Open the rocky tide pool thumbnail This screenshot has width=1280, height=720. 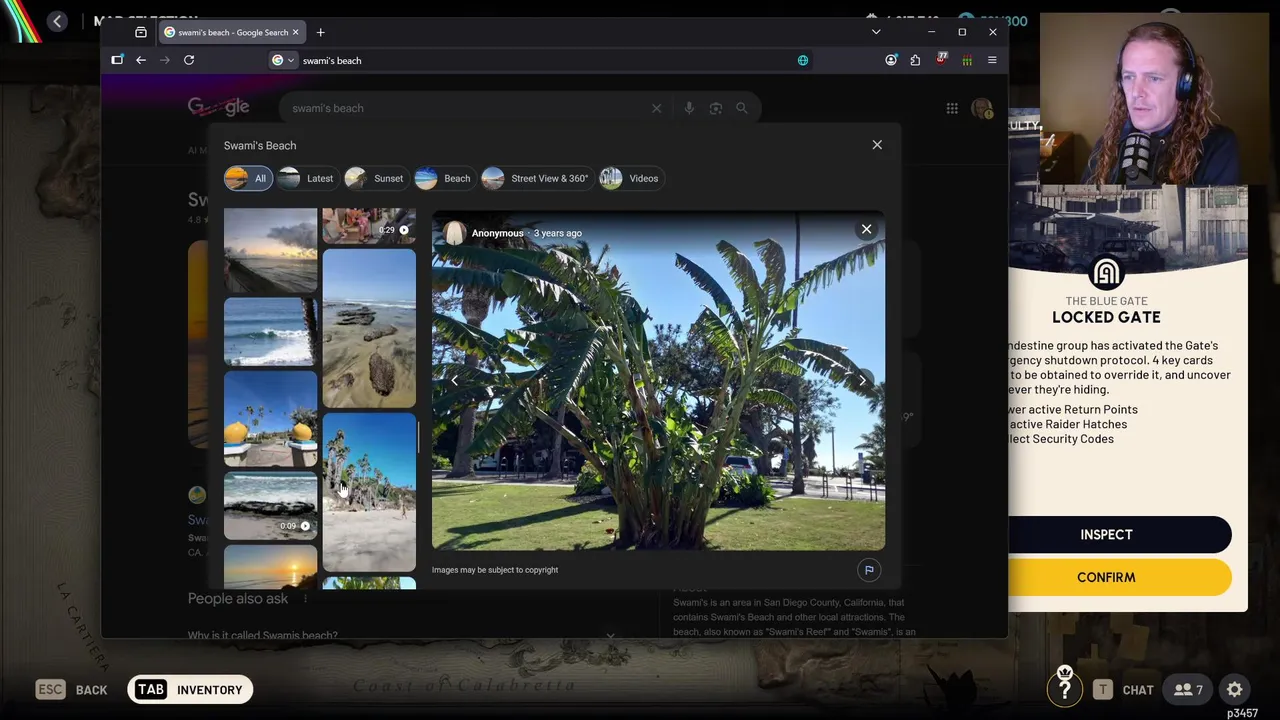[x=369, y=328]
